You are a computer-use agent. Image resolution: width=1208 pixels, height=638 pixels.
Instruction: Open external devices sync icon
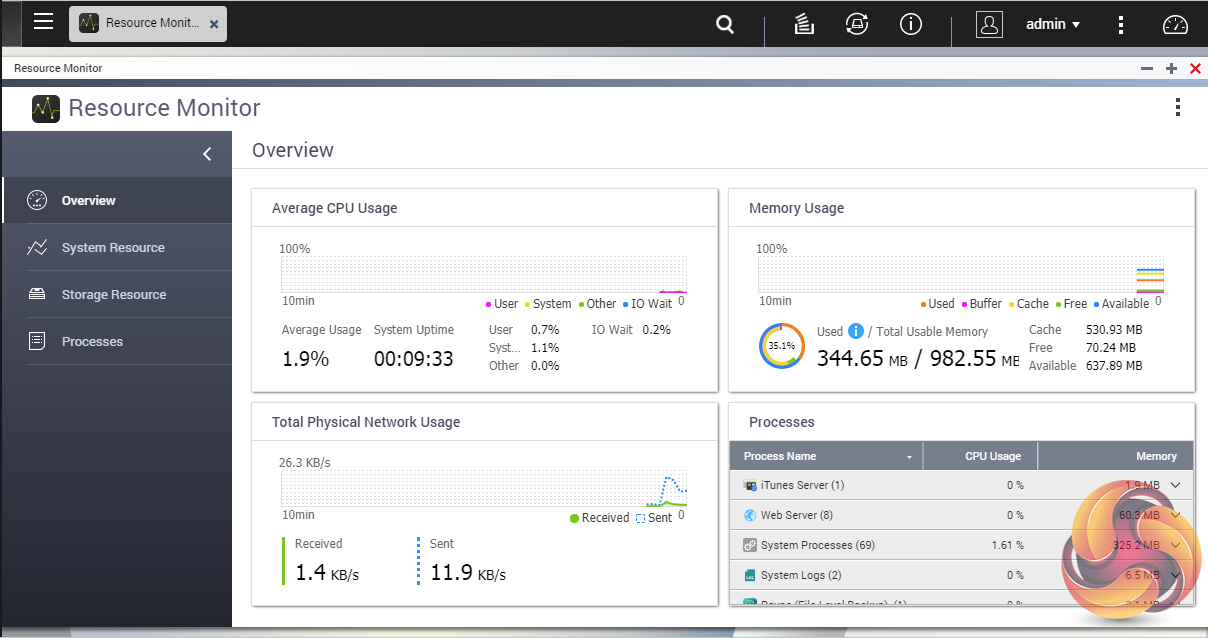(x=856, y=25)
